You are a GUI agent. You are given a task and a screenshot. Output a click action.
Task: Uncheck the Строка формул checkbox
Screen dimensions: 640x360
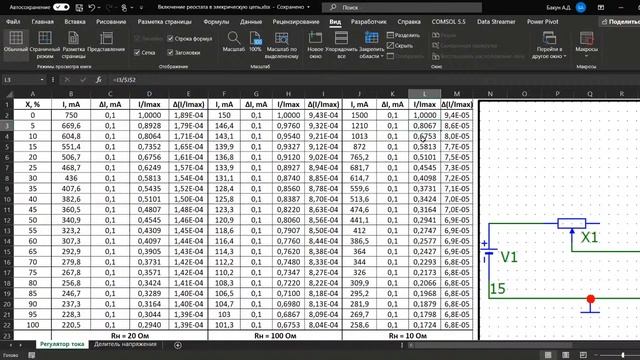[170, 39]
